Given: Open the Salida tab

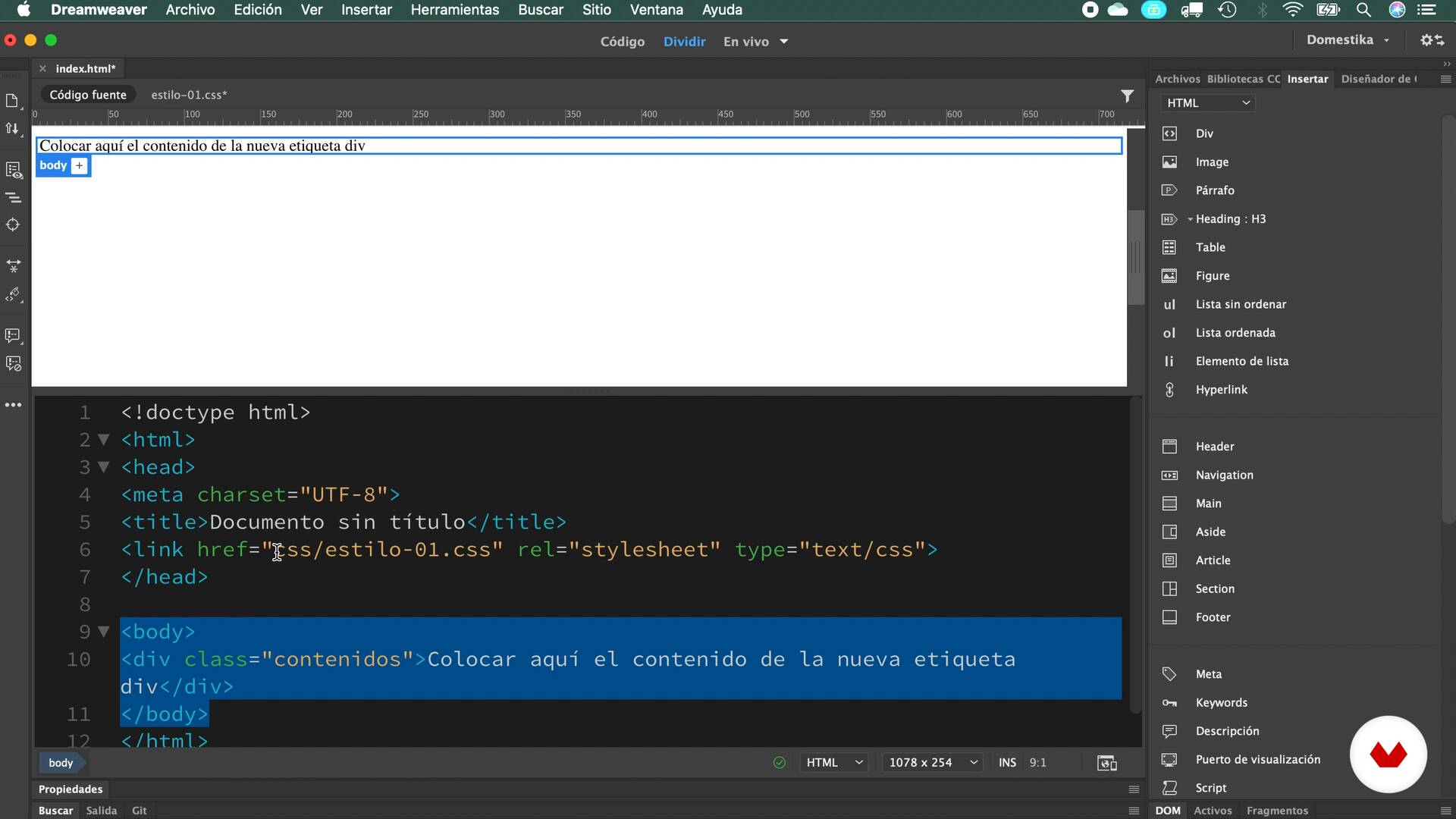Looking at the screenshot, I should (102, 811).
